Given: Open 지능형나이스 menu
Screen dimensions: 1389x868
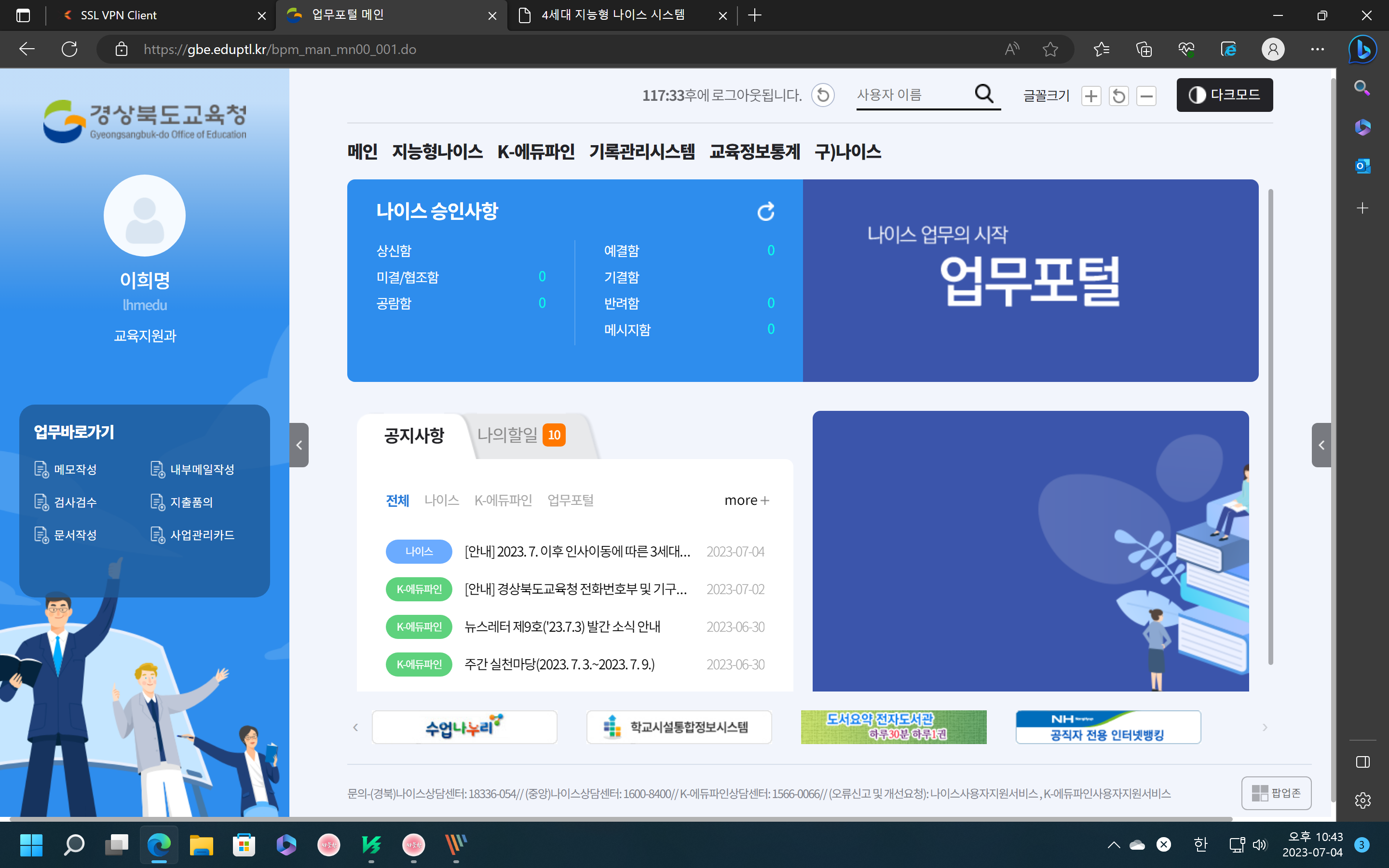Looking at the screenshot, I should pos(437,151).
